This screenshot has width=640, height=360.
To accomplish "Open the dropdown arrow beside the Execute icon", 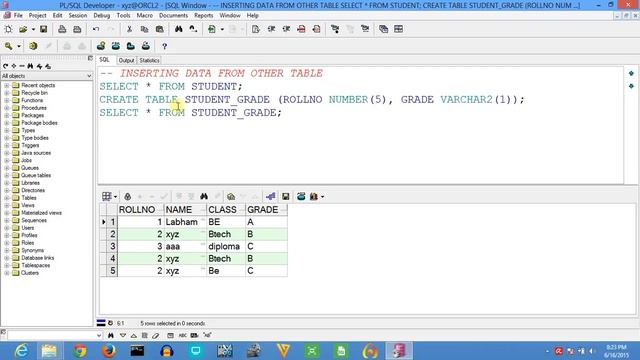I will tap(222, 29).
